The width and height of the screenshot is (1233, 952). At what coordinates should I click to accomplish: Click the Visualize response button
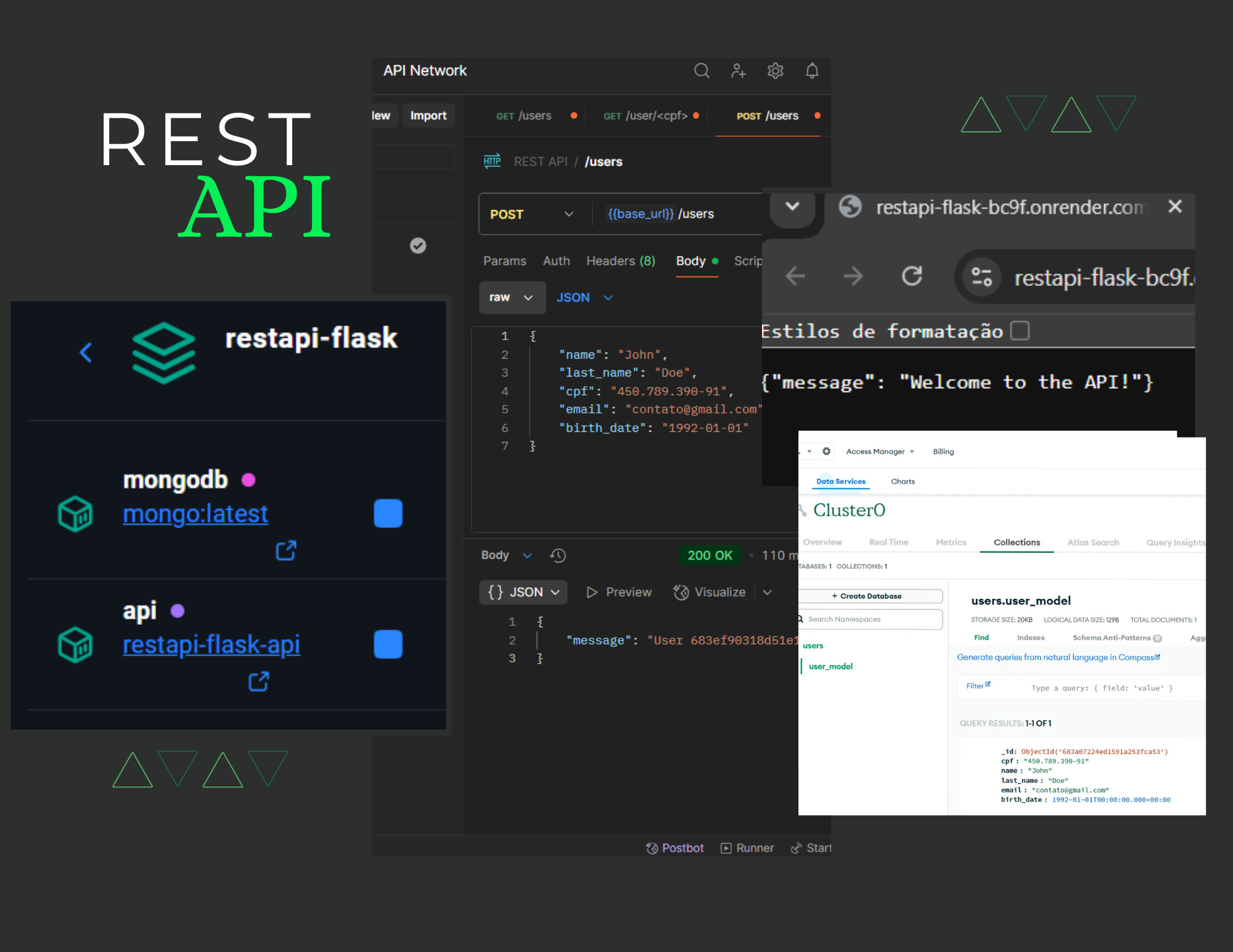tap(710, 592)
